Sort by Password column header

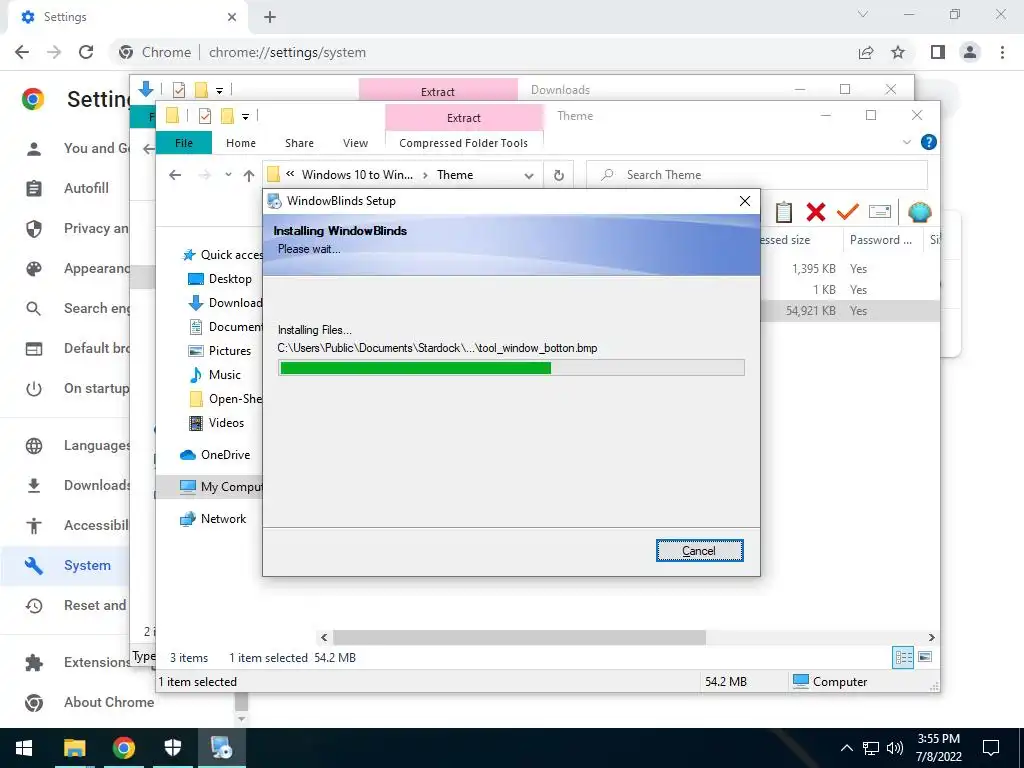[x=880, y=240]
